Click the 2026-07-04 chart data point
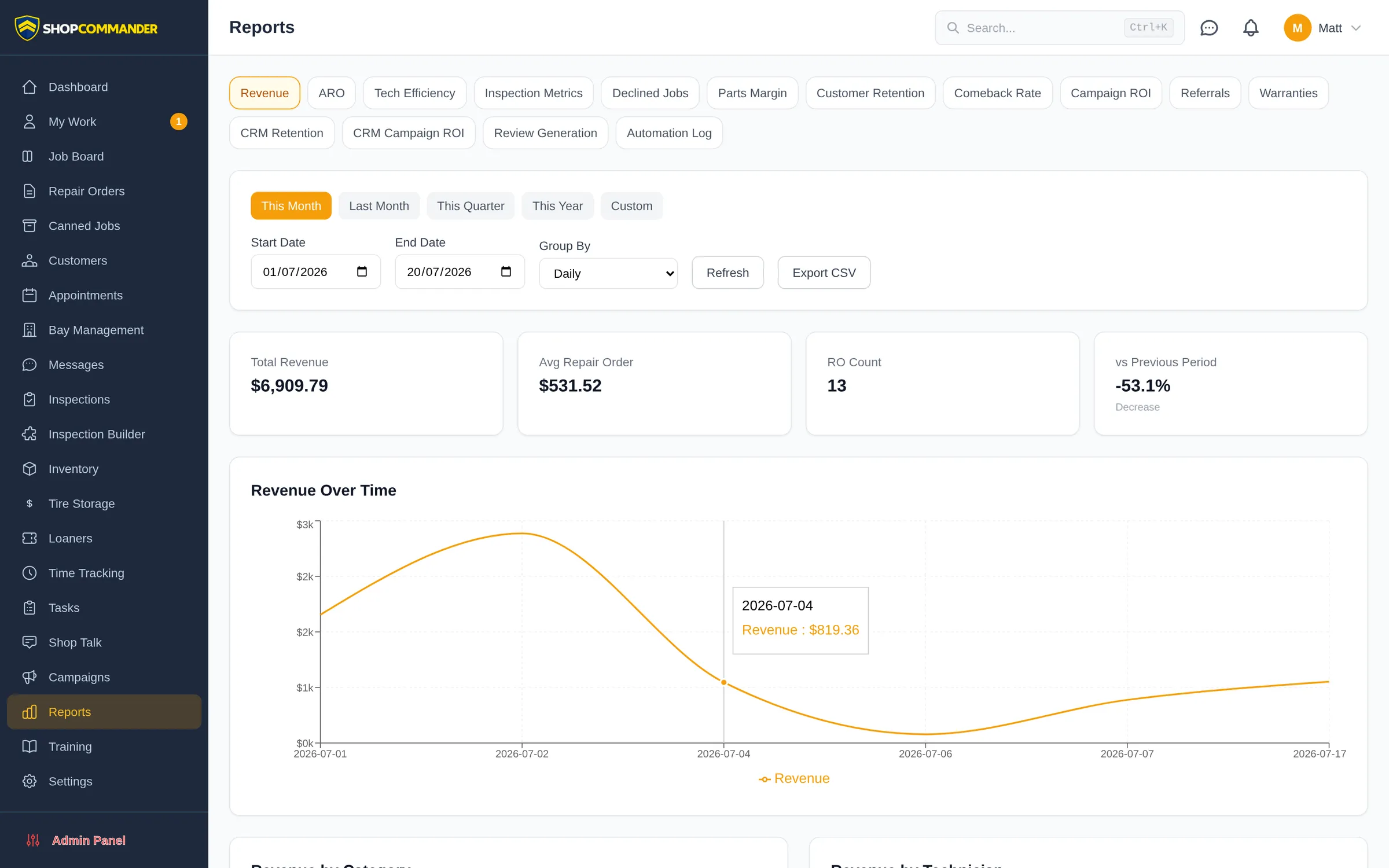1389x868 pixels. (723, 682)
